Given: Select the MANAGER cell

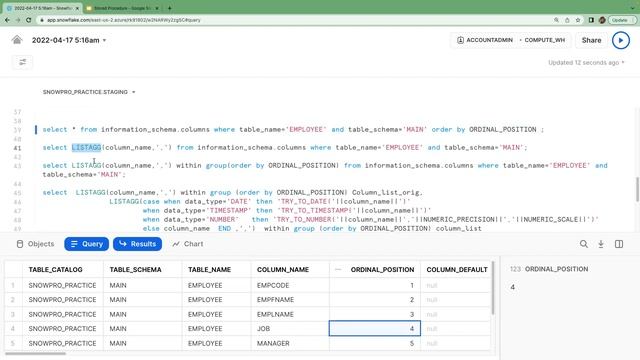Looking at the screenshot, I should [290, 343].
